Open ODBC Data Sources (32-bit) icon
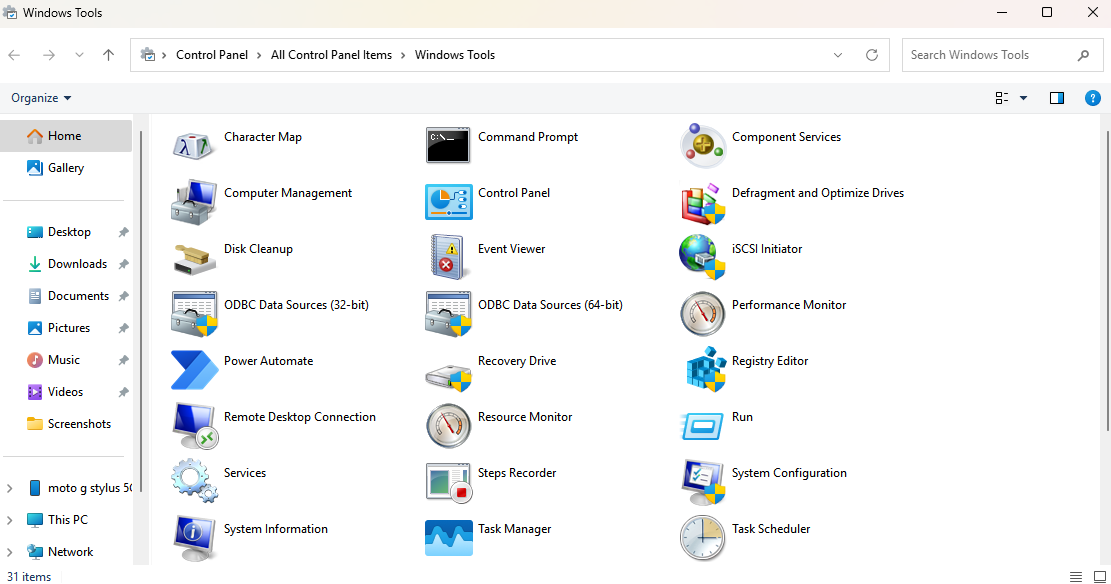The height and width of the screenshot is (584, 1111). [x=193, y=313]
